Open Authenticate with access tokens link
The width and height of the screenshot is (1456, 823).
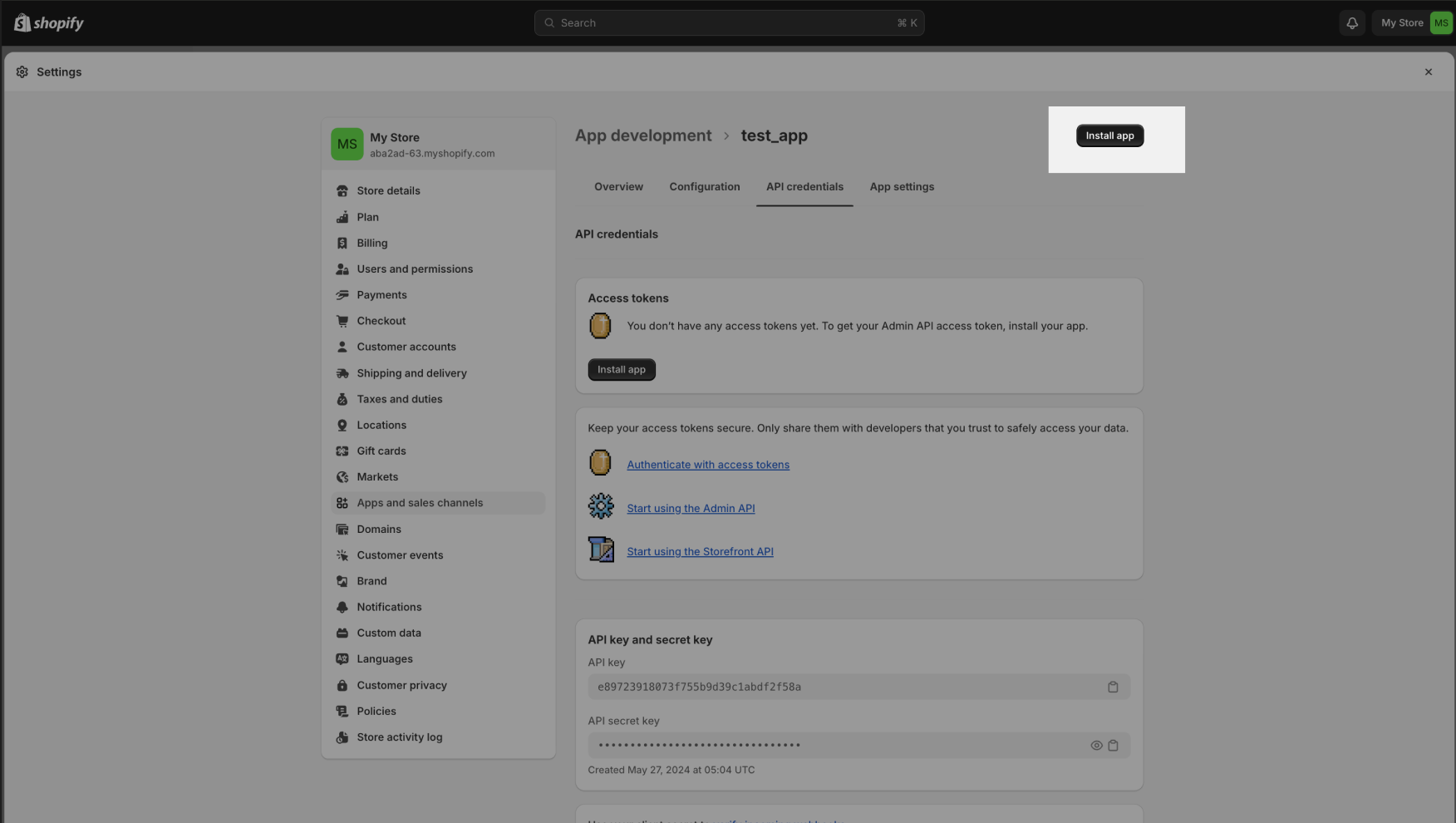(x=707, y=465)
